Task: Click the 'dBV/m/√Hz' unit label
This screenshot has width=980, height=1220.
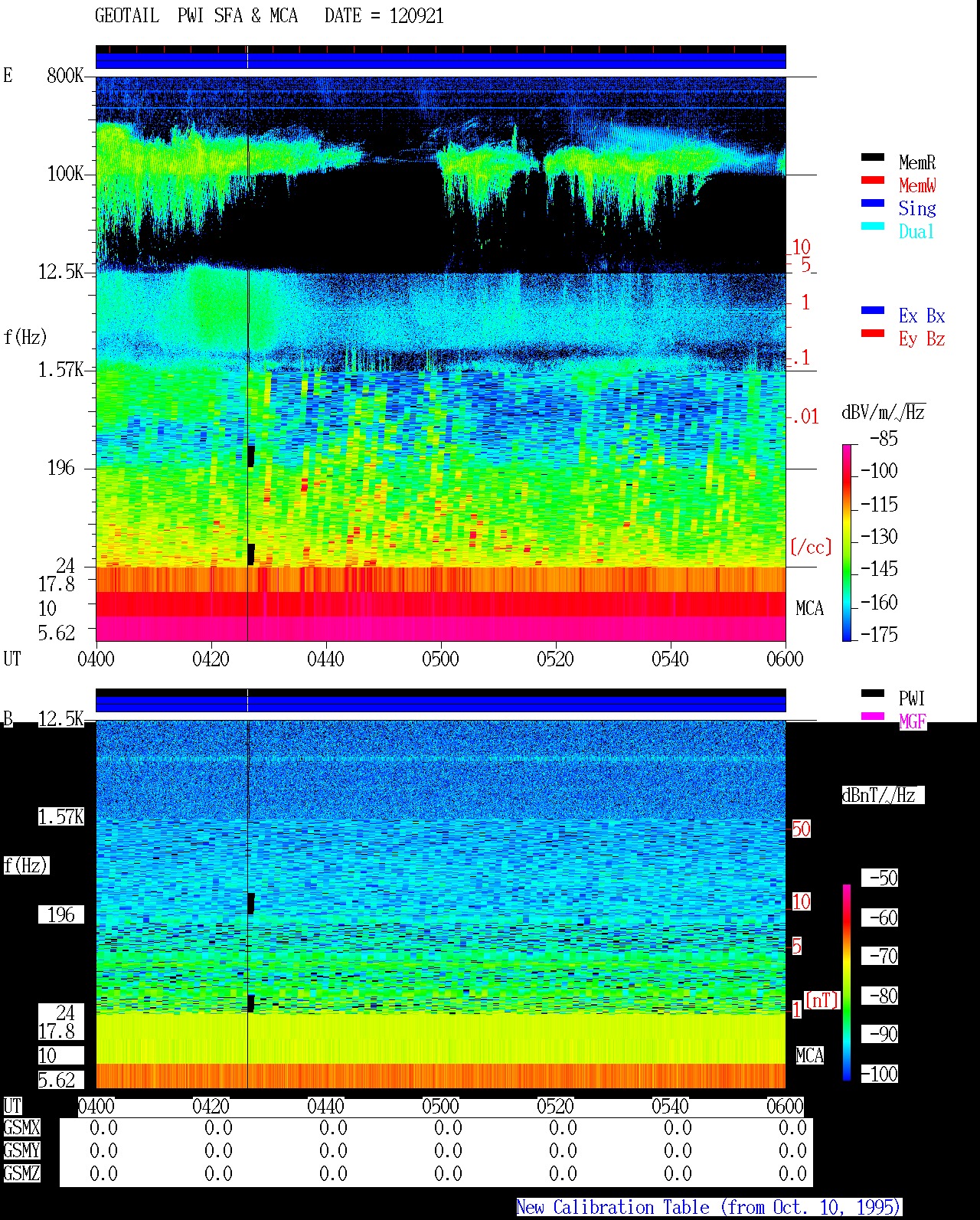Action: coord(884,412)
